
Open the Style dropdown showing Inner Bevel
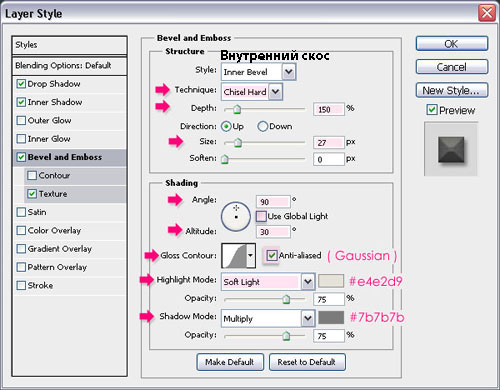[x=258, y=72]
